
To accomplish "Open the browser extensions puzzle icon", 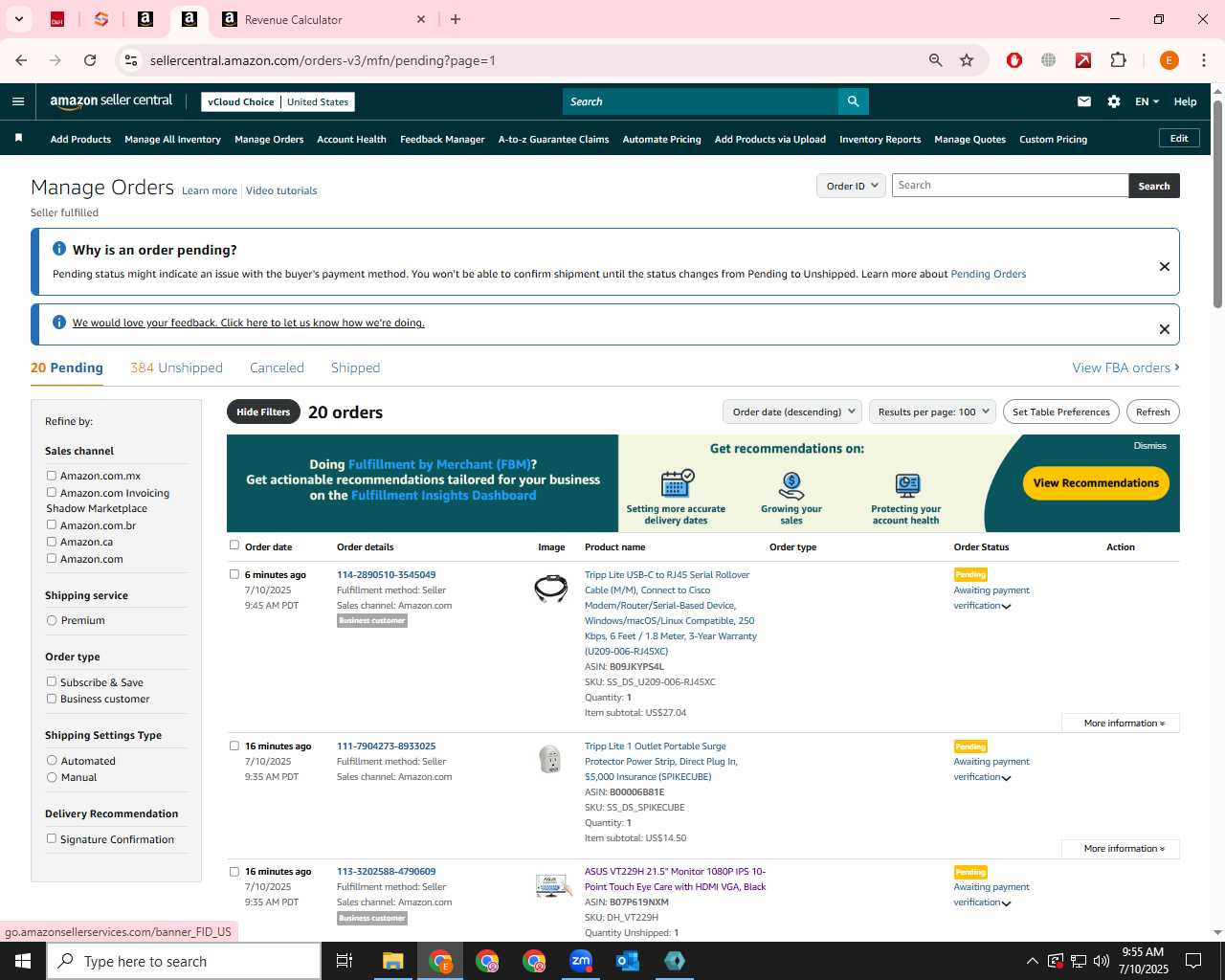I will coord(1118,60).
